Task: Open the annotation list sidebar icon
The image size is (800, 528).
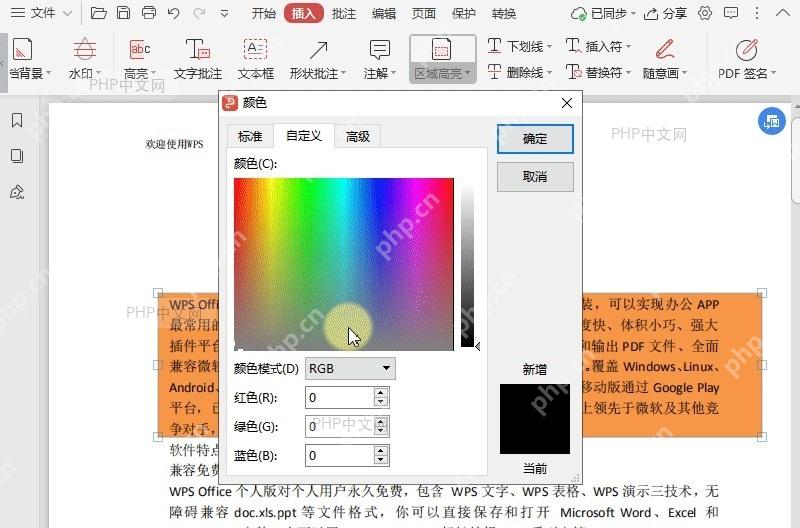Action: click(17, 192)
